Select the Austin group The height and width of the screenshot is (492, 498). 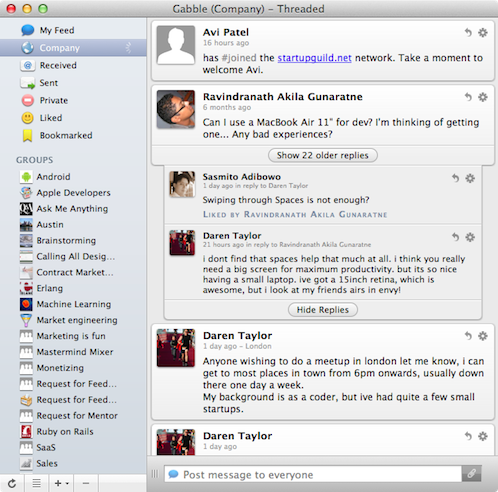tap(73, 225)
